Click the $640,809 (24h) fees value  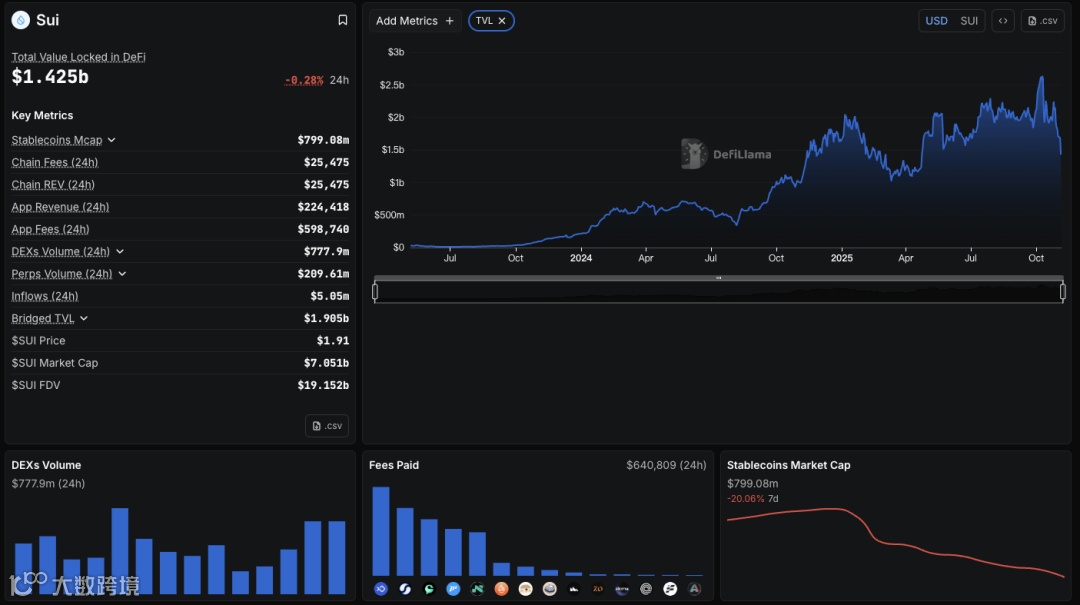(x=666, y=465)
